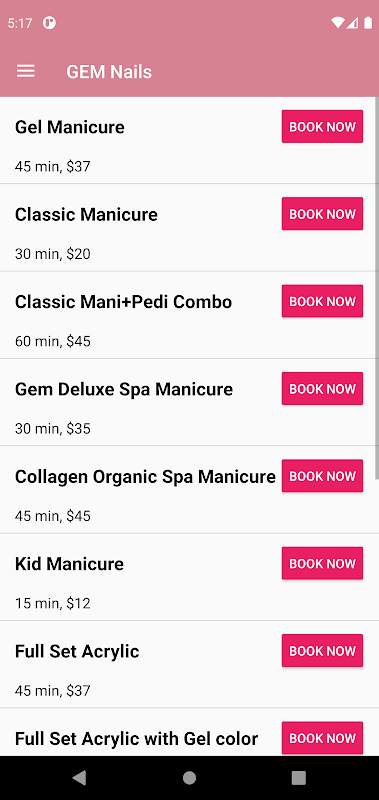Tap the notification icon beside the clock
This screenshot has width=379, height=800.
tap(49, 23)
